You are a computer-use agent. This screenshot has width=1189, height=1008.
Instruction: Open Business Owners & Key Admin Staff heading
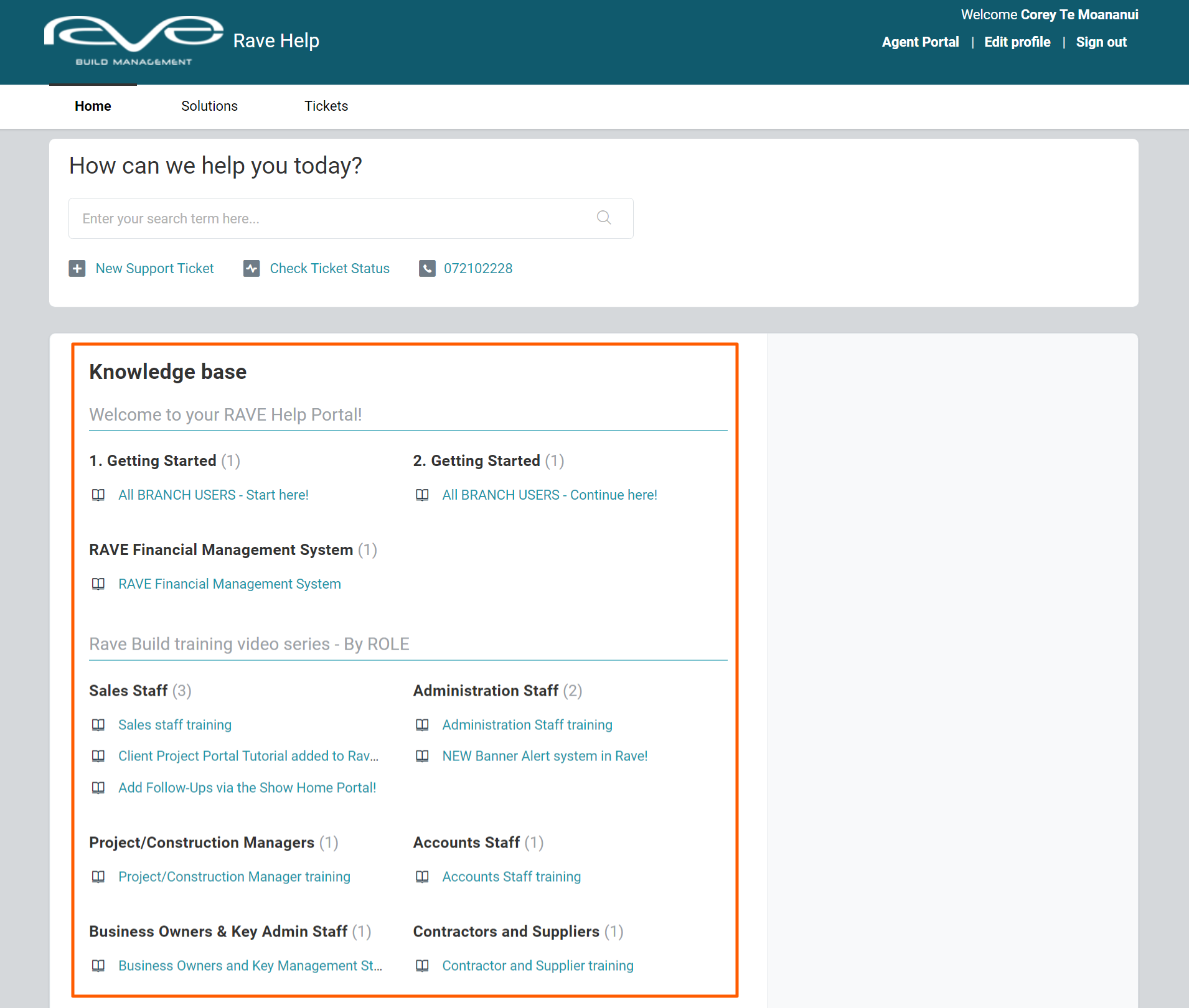pyautogui.click(x=218, y=932)
